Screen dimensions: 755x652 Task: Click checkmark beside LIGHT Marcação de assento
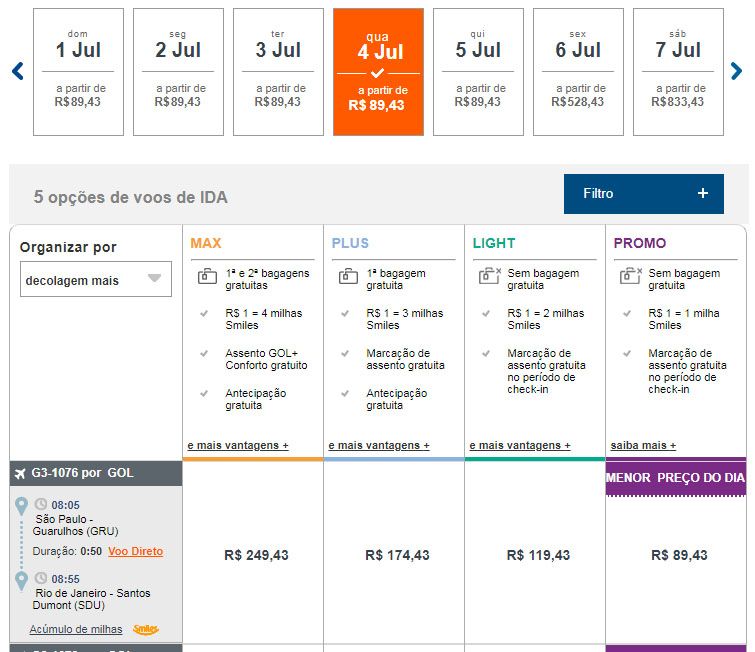486,353
